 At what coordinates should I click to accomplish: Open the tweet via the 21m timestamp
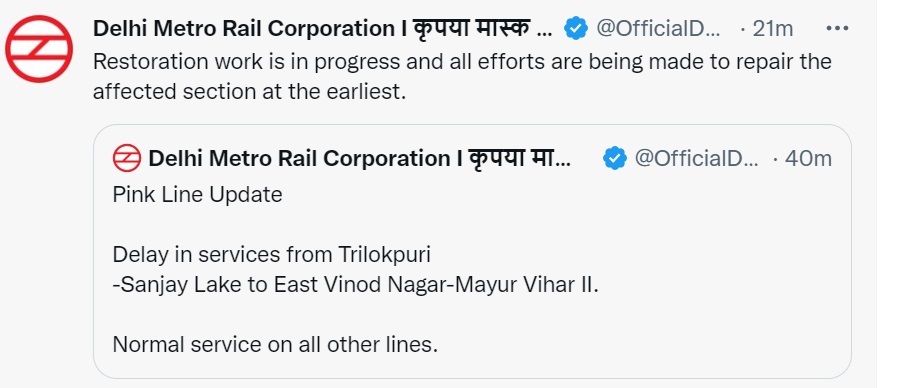[772, 28]
